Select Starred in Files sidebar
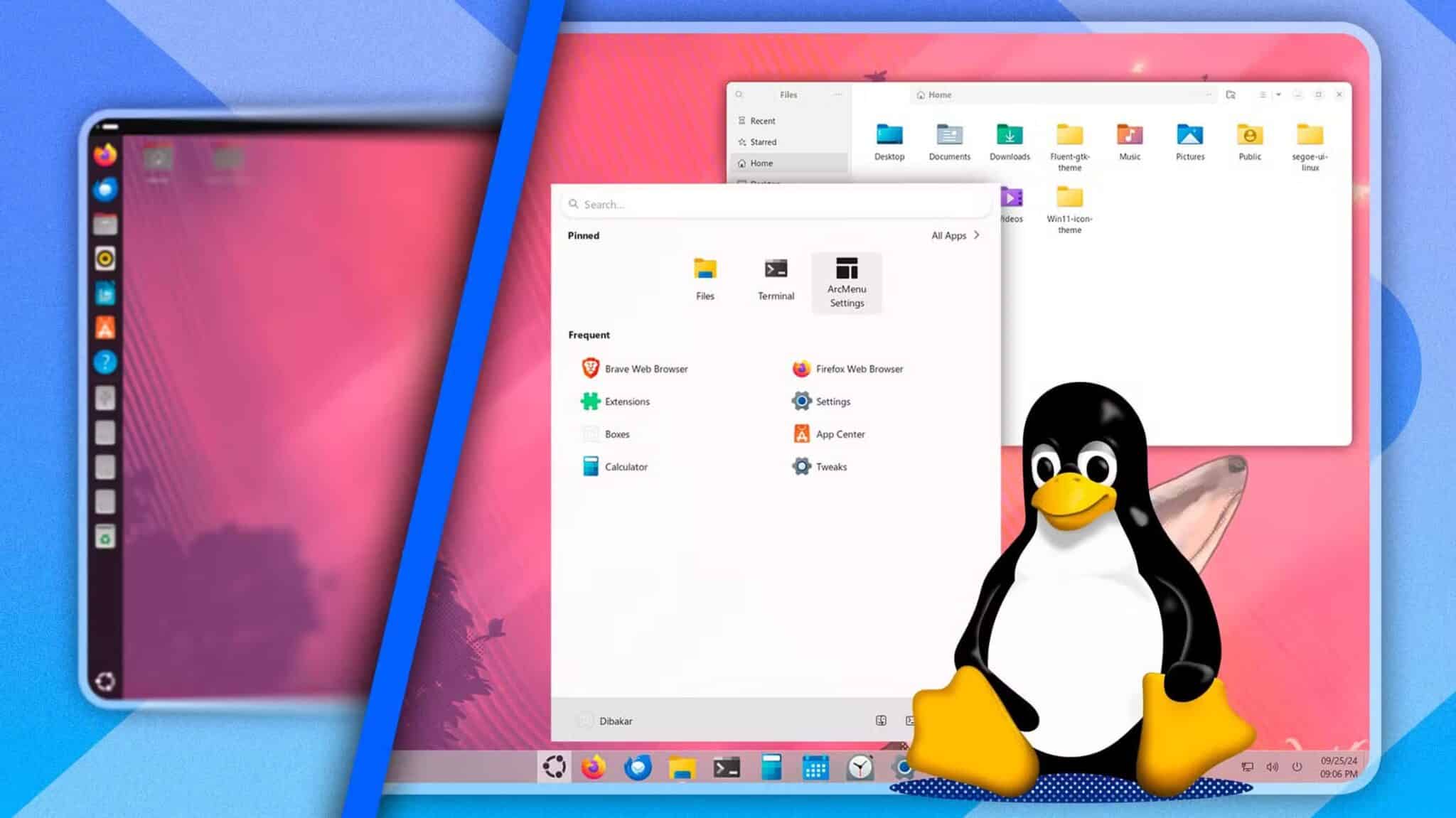1456x818 pixels. pos(789,142)
